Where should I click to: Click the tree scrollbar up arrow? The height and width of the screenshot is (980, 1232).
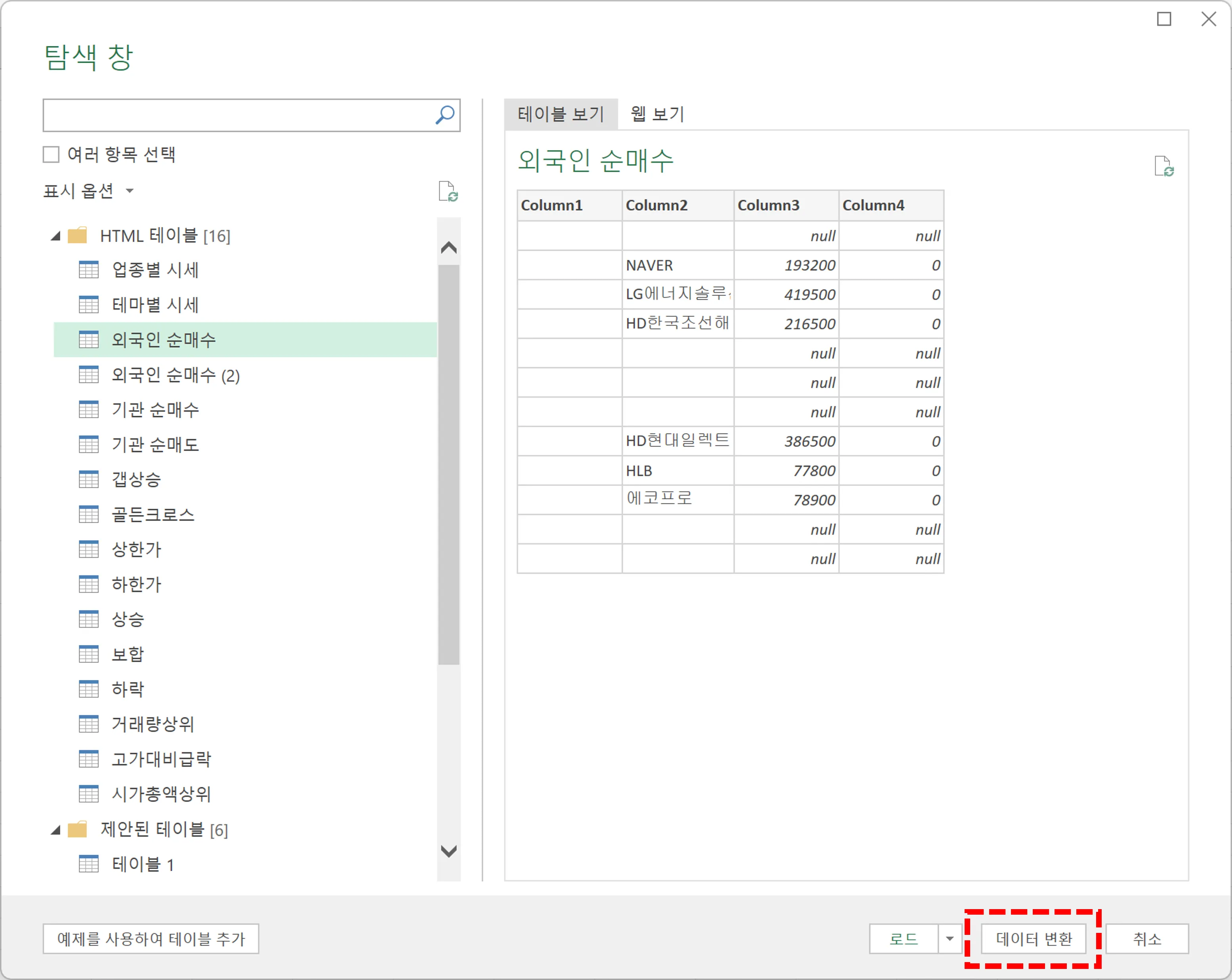click(x=448, y=247)
